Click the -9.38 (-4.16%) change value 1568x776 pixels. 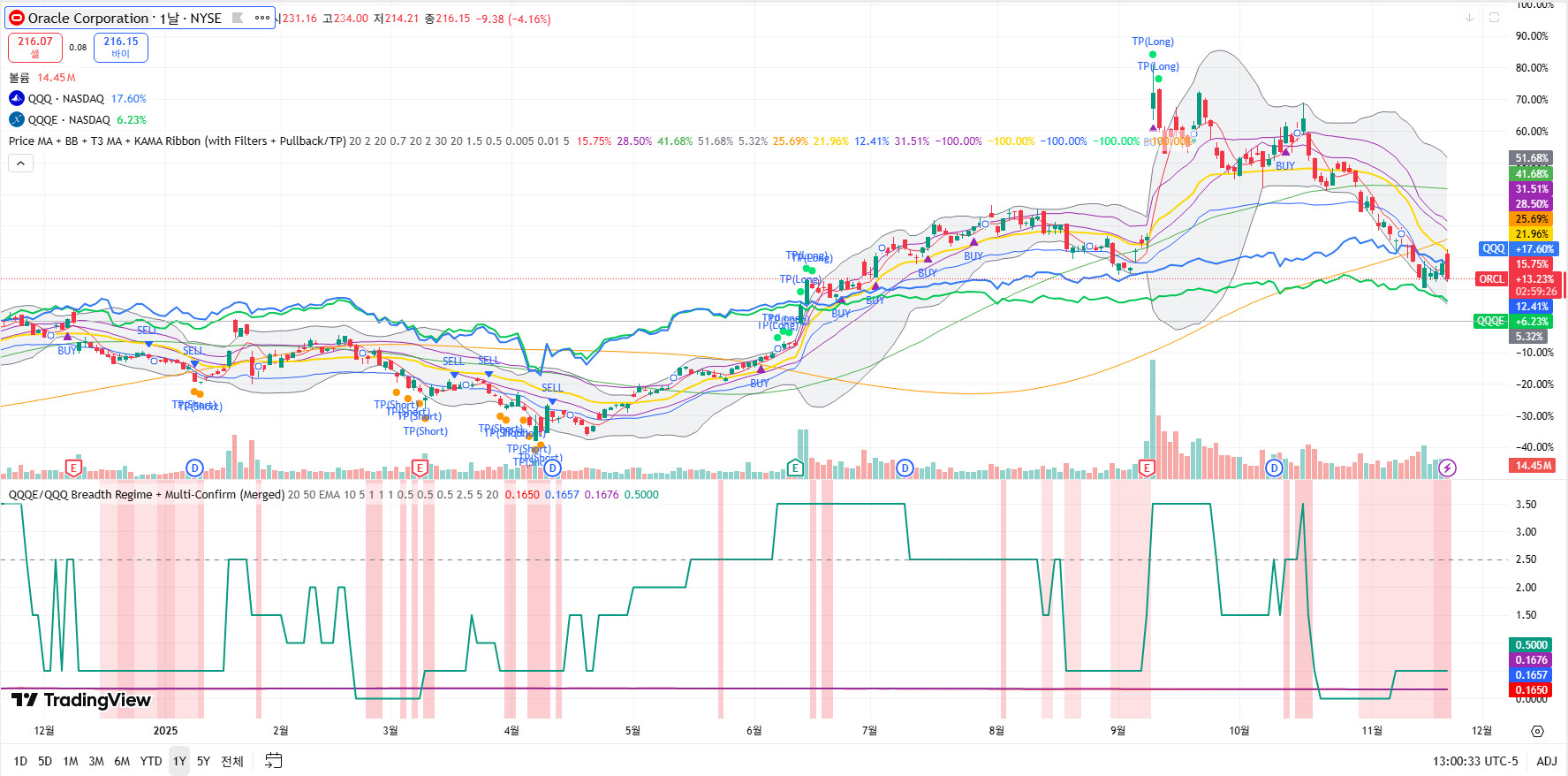514,19
